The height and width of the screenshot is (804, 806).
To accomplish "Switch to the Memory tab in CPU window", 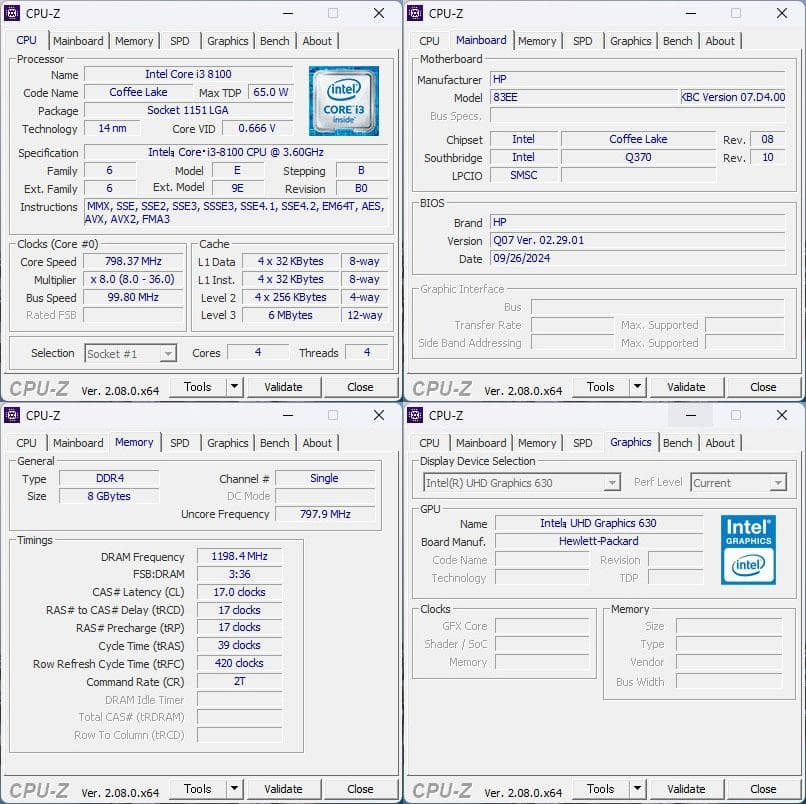I will (x=134, y=41).
